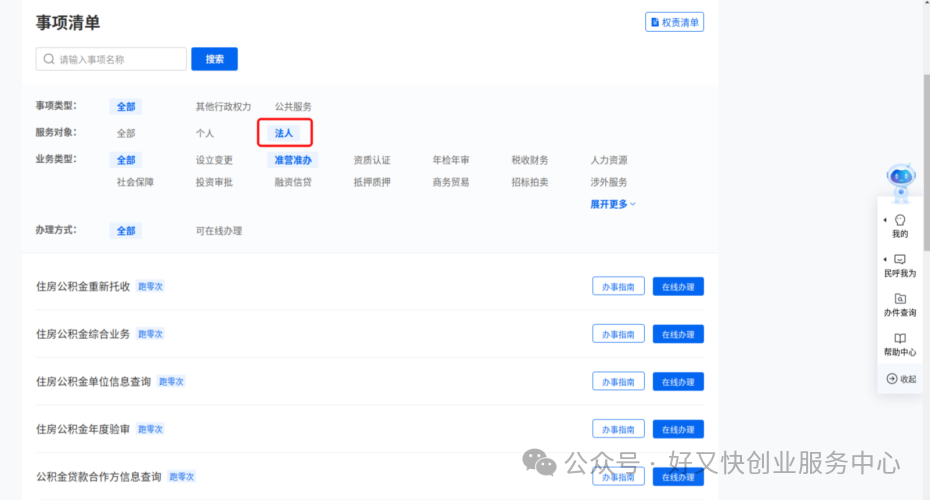Choose 设立变更 business type
This screenshot has width=930, height=500.
[x=214, y=160]
